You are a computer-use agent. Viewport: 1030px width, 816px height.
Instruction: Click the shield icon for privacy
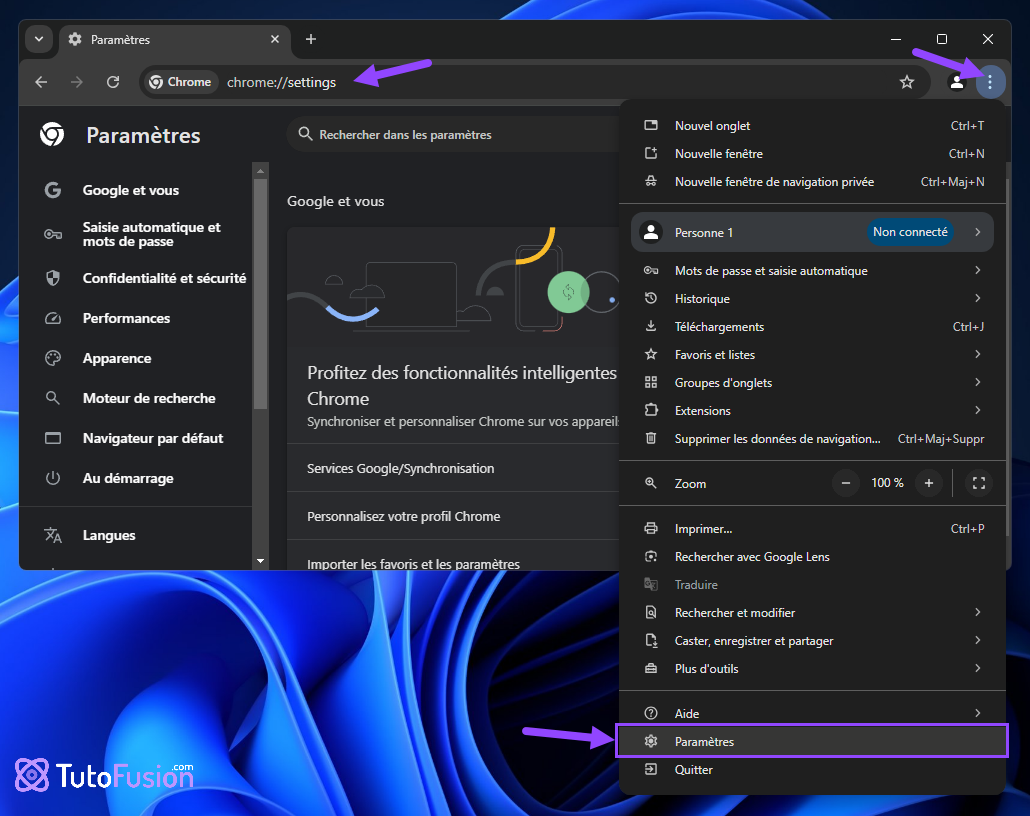coord(53,279)
